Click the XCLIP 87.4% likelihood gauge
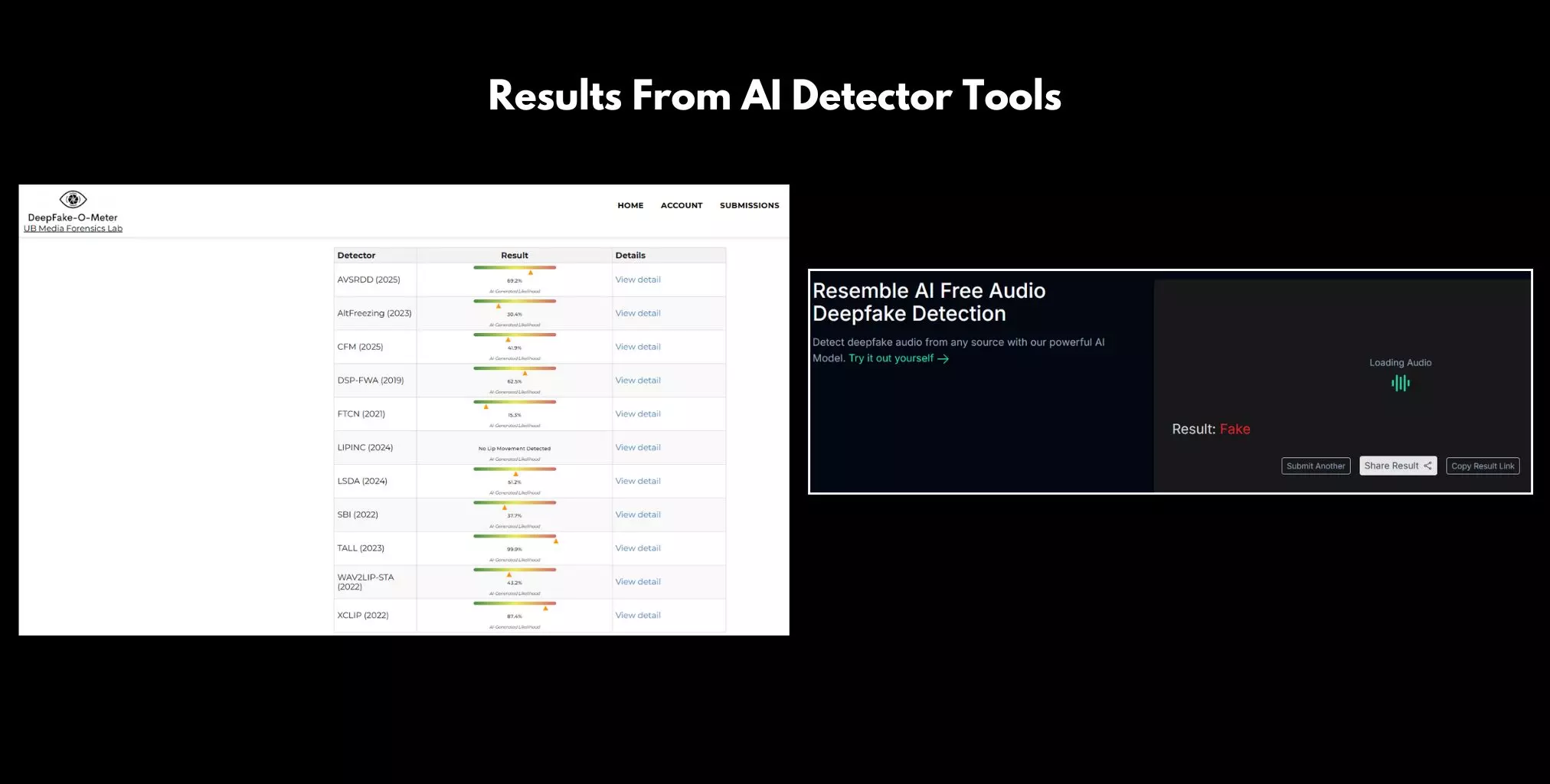Viewport: 1550px width, 784px height. 515,603
